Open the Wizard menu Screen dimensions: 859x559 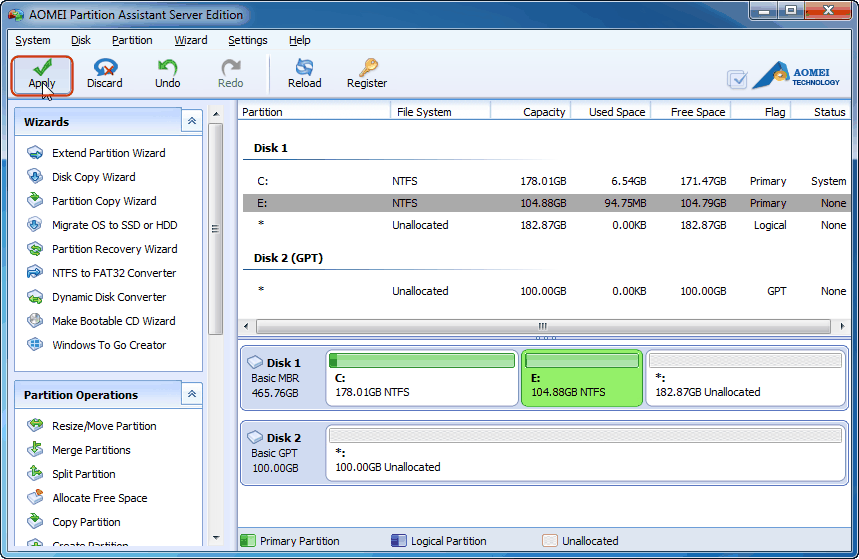[191, 41]
